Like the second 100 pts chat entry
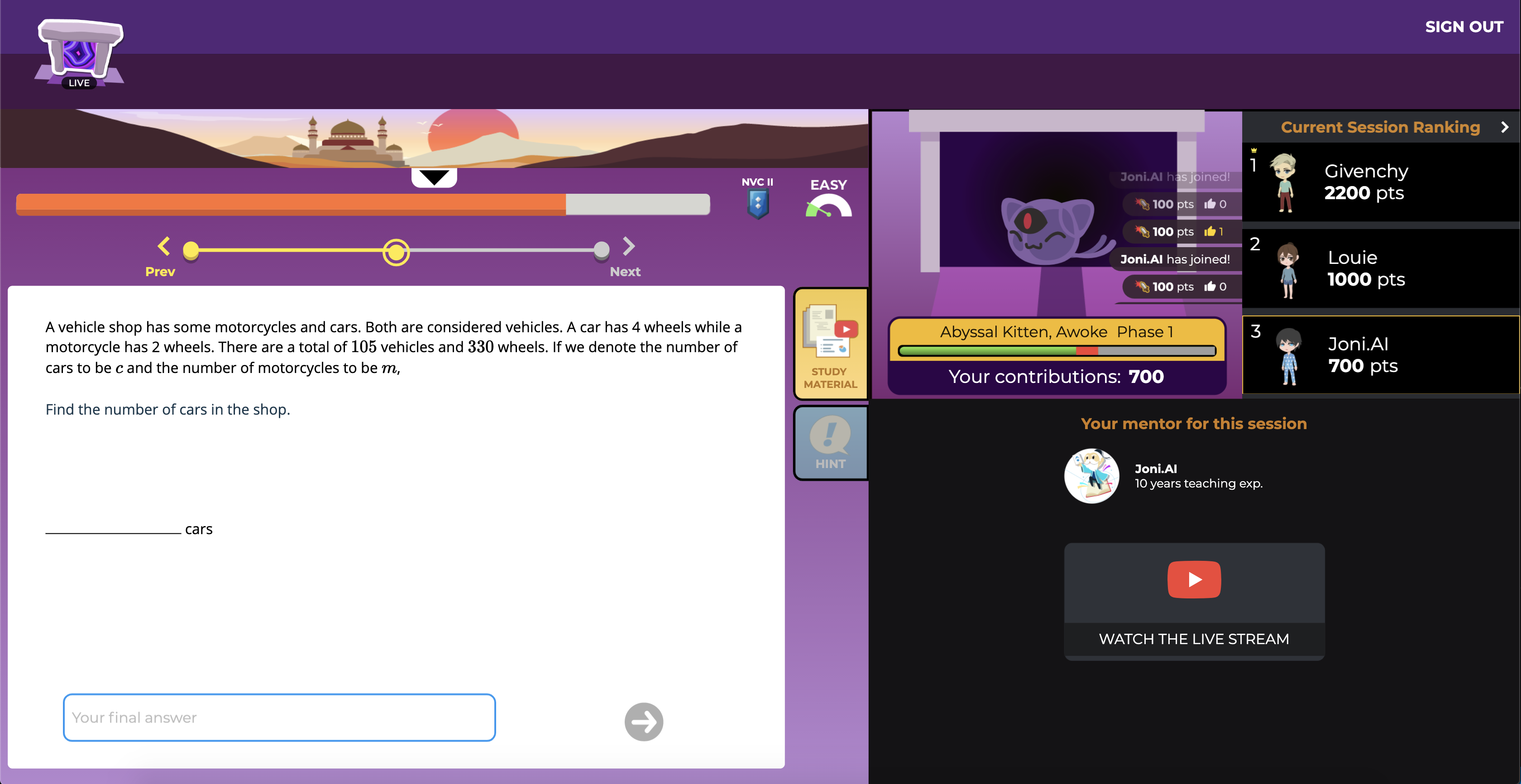1521x784 pixels. (1210, 231)
